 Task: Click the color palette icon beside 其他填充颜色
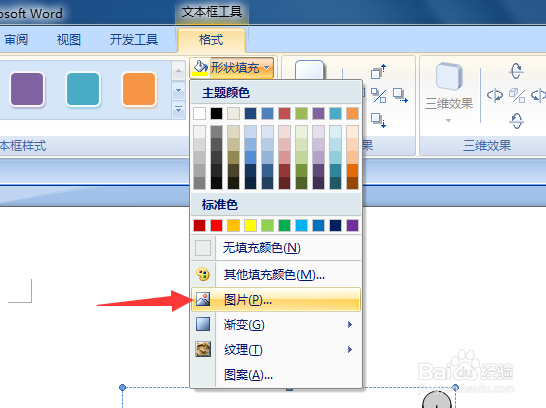click(203, 274)
